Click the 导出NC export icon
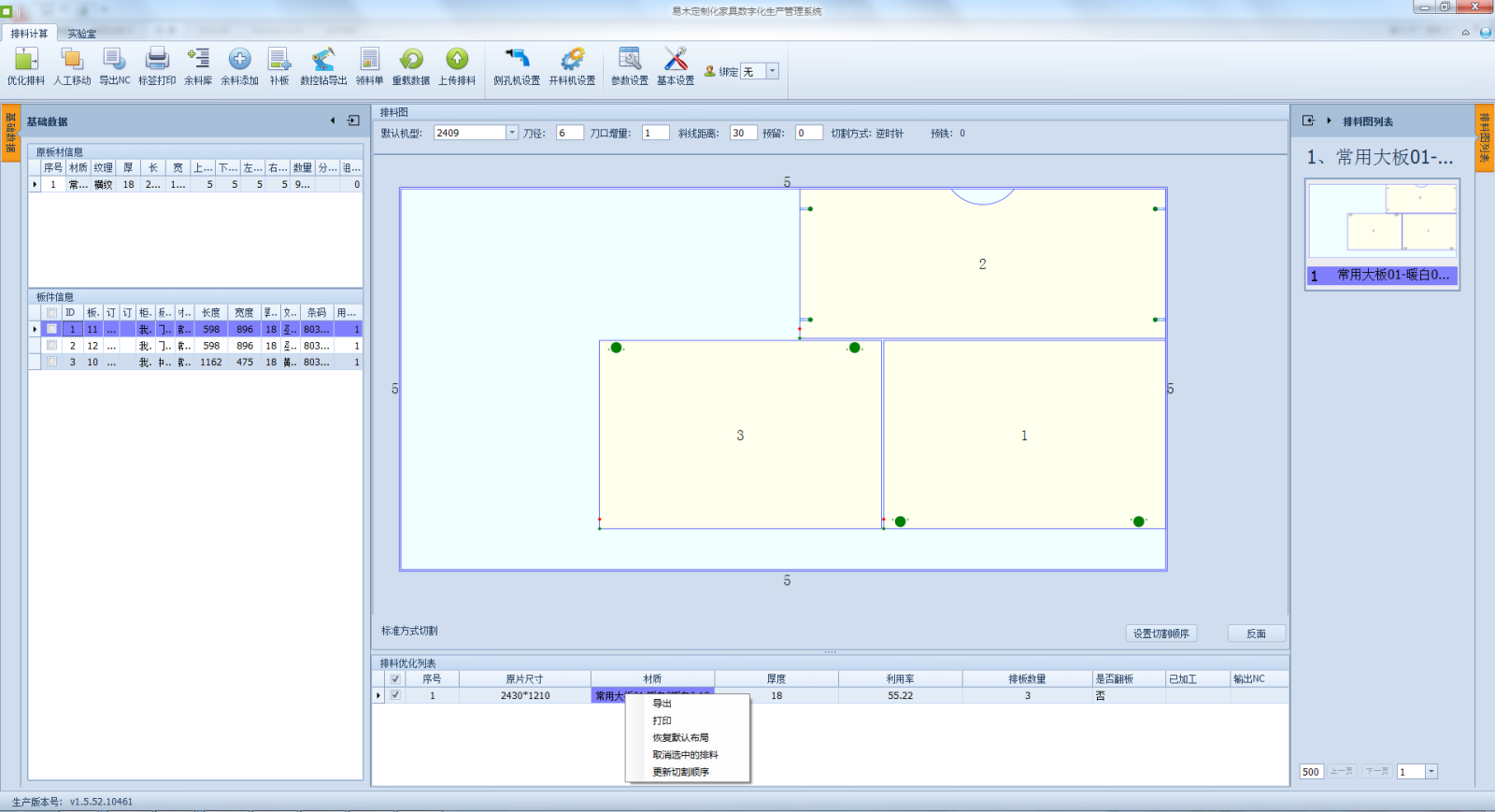The height and width of the screenshot is (812, 1495). point(115,67)
